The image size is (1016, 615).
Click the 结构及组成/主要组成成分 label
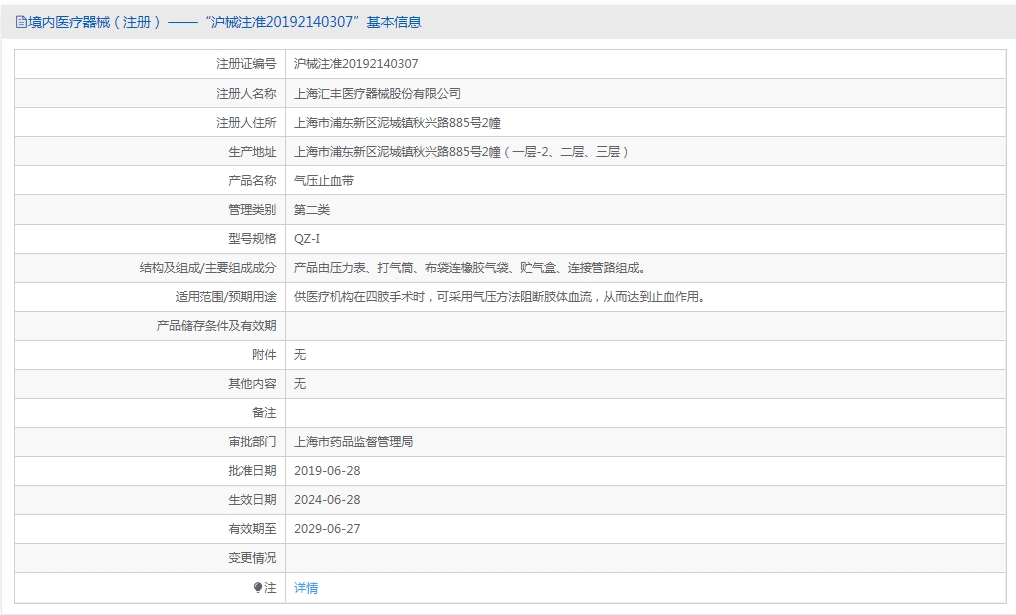[208, 268]
